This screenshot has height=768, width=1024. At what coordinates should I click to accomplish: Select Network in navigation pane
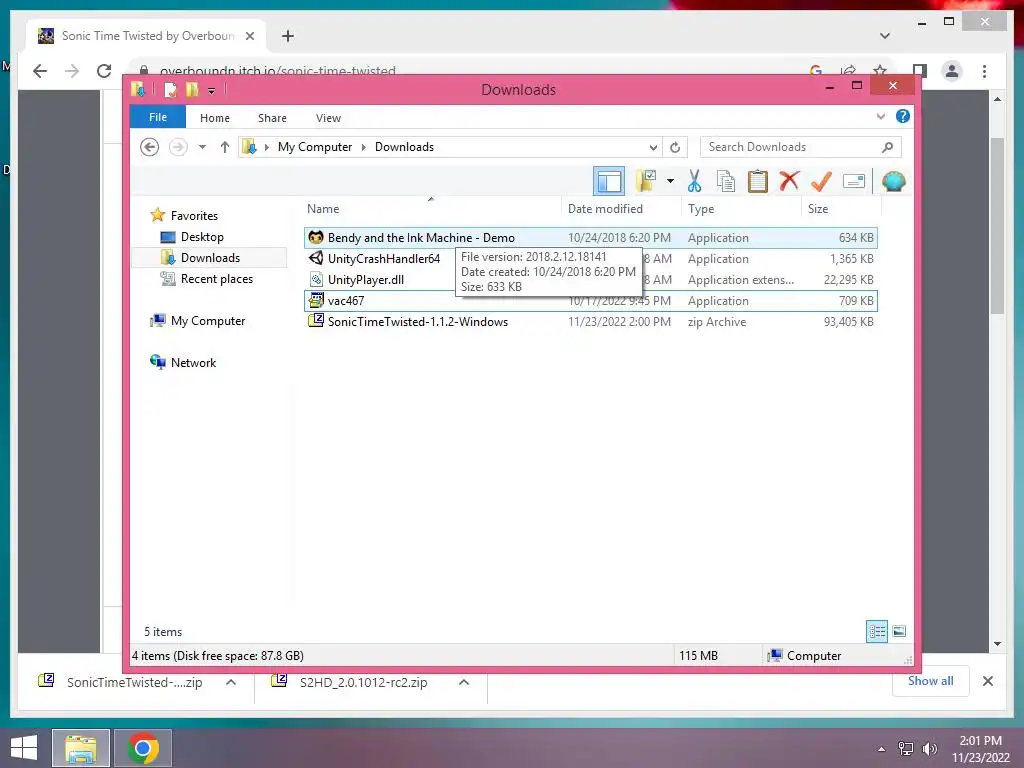pyautogui.click(x=193, y=362)
